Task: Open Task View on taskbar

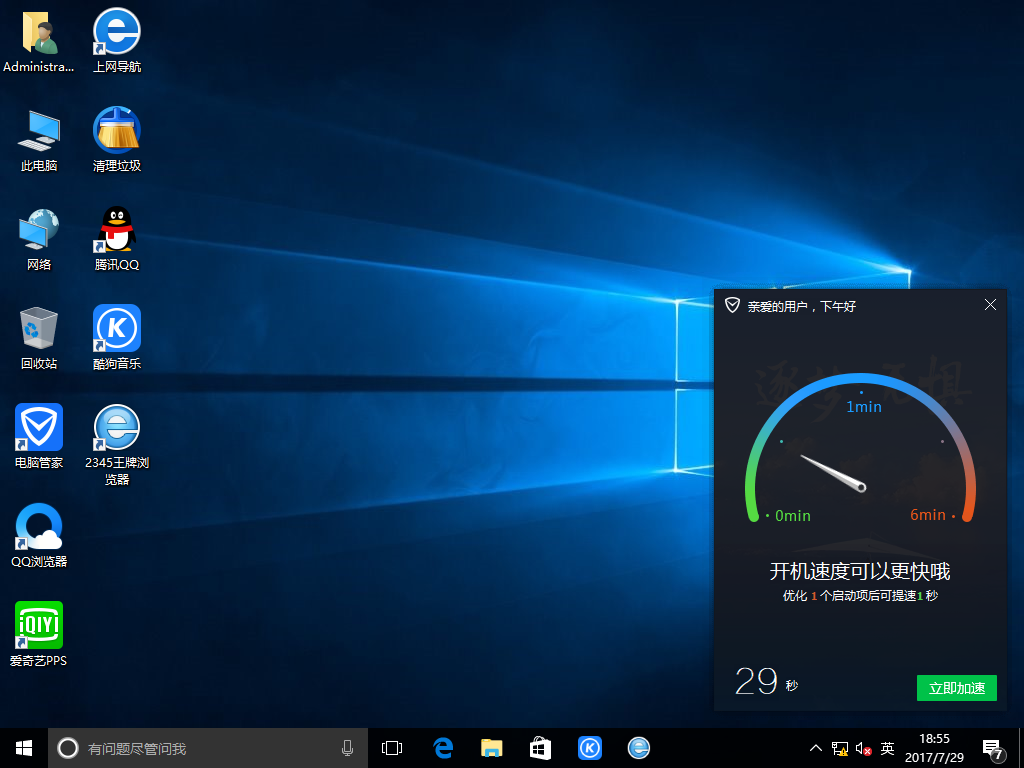Action: [392, 748]
